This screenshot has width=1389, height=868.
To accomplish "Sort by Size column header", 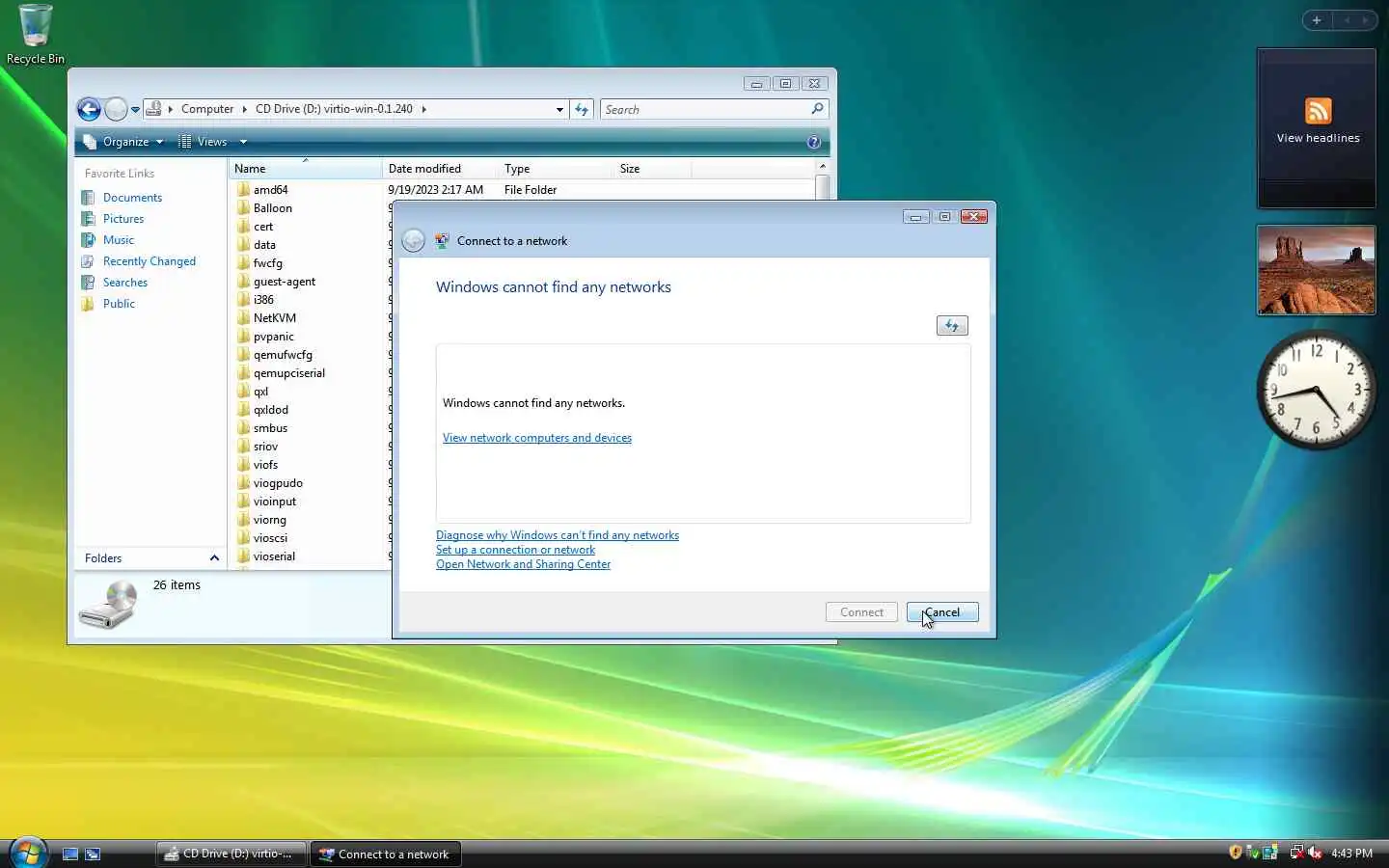I will (652, 169).
